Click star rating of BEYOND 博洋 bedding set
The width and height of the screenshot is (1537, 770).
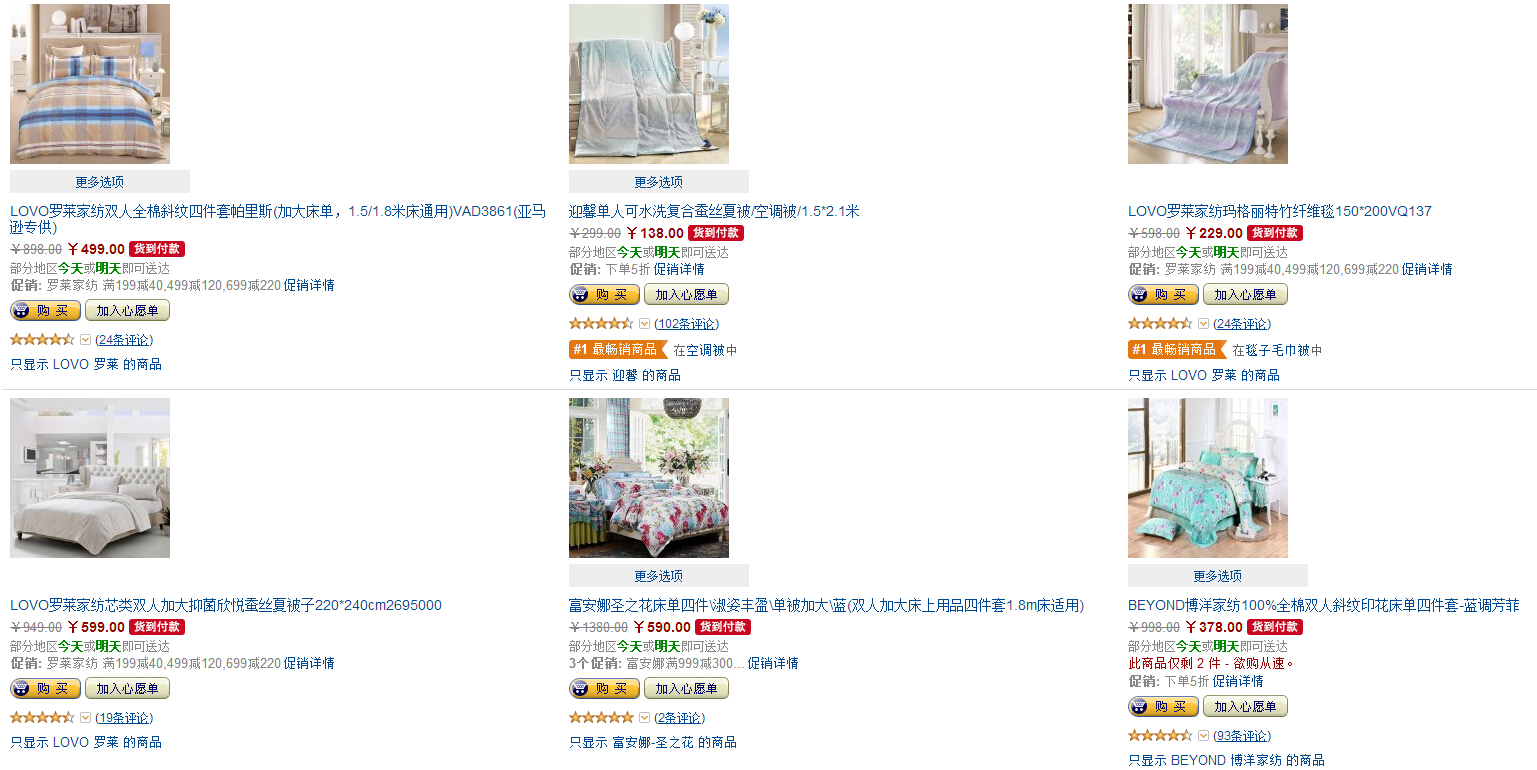click(1160, 735)
